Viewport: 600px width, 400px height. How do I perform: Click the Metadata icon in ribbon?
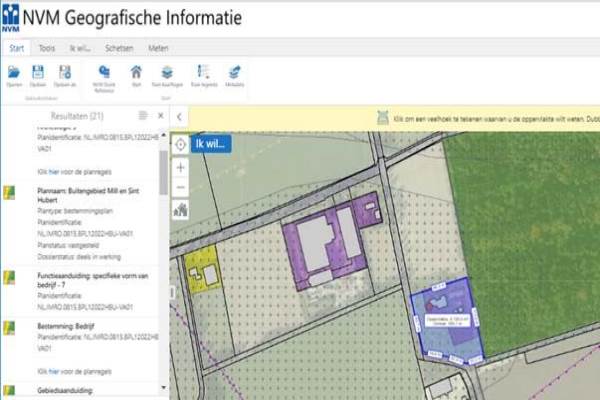click(235, 72)
